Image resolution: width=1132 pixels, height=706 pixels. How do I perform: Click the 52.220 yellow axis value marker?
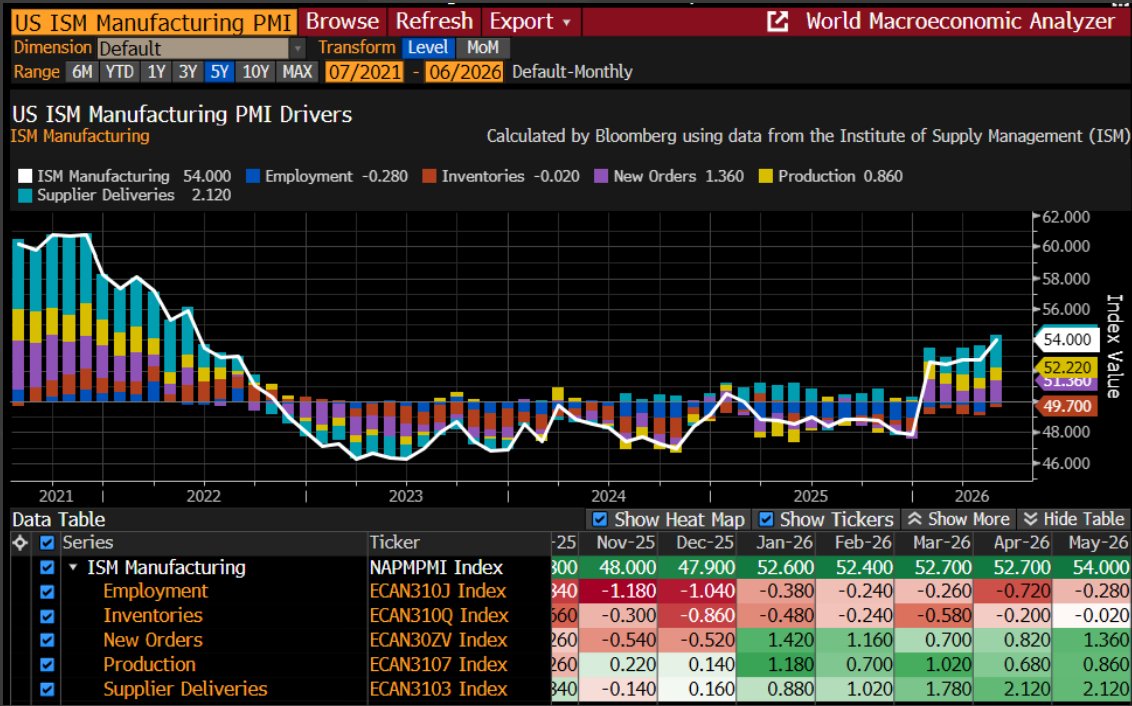1067,367
